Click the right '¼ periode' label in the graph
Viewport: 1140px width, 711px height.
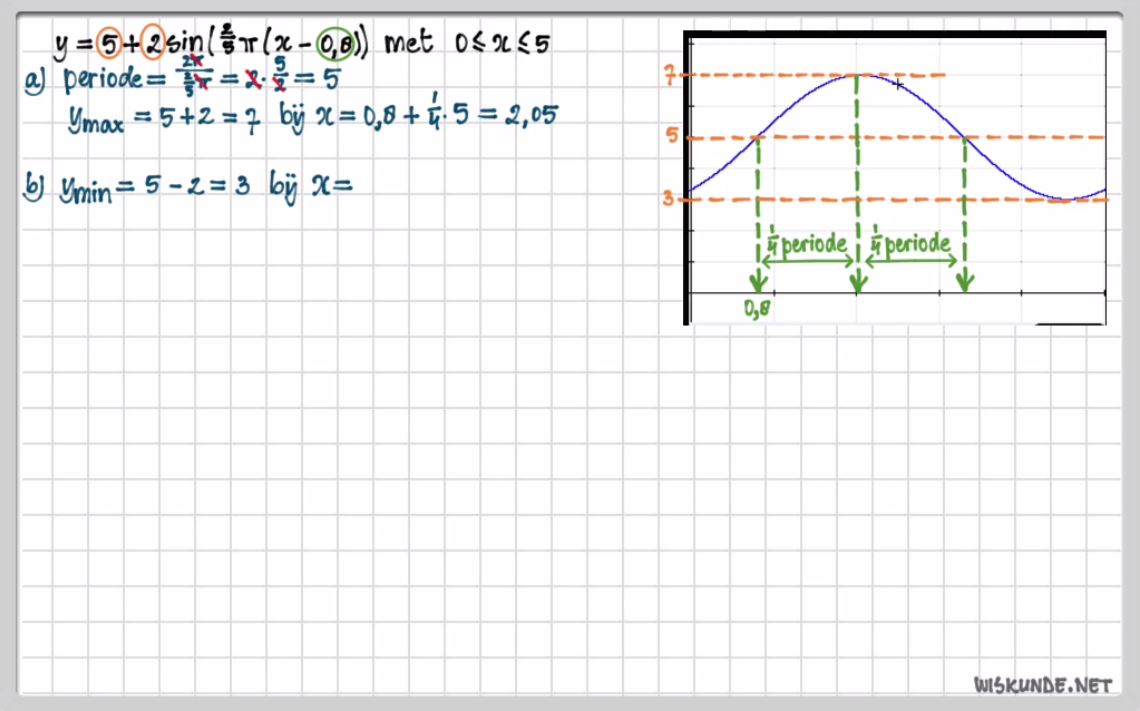(910, 242)
